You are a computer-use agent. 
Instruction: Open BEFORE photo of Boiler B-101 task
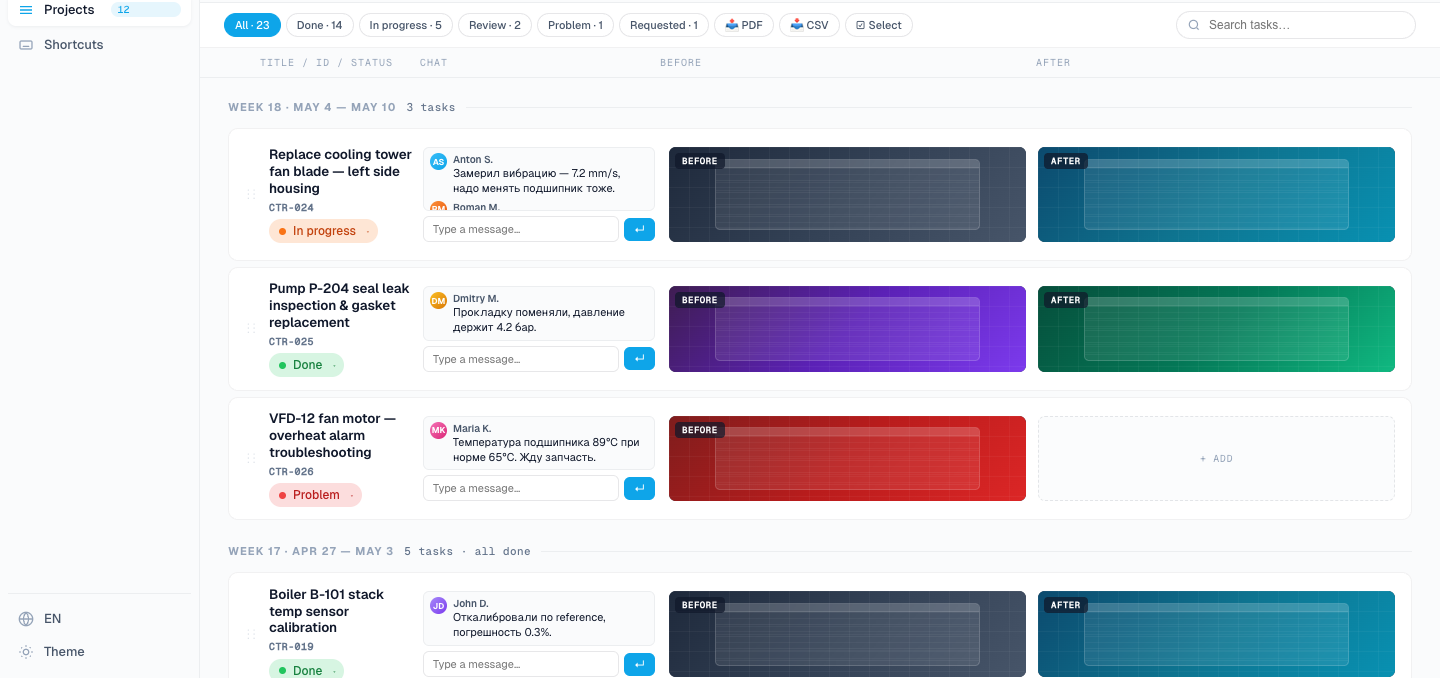[x=847, y=635]
